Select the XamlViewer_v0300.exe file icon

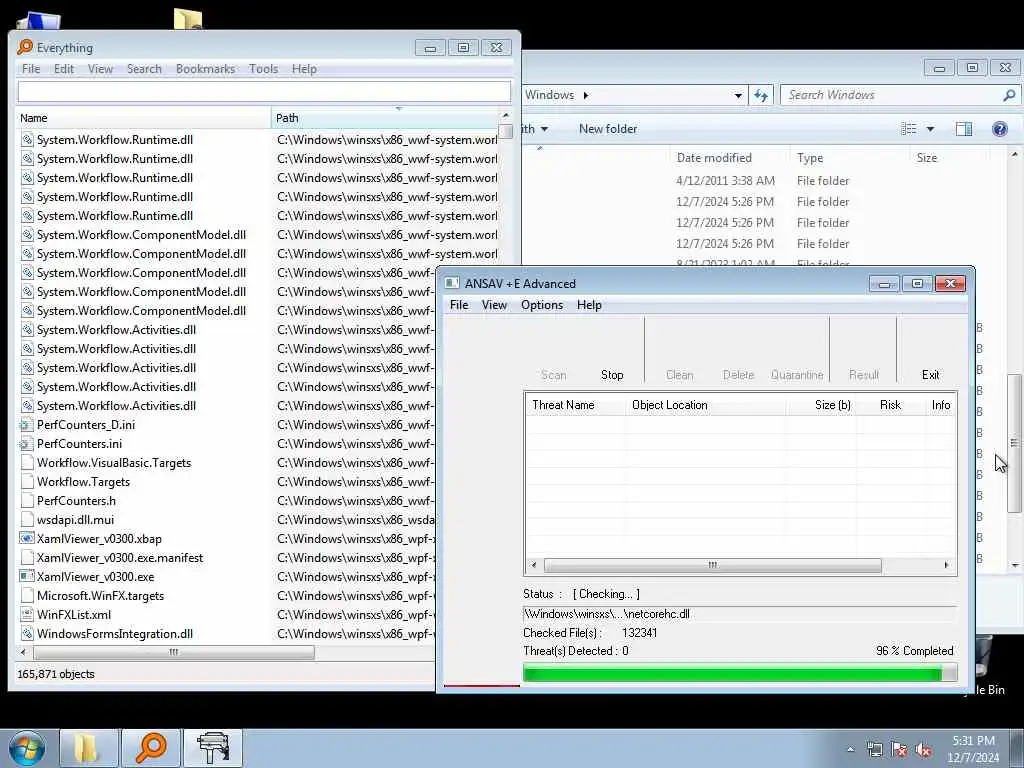coord(26,577)
